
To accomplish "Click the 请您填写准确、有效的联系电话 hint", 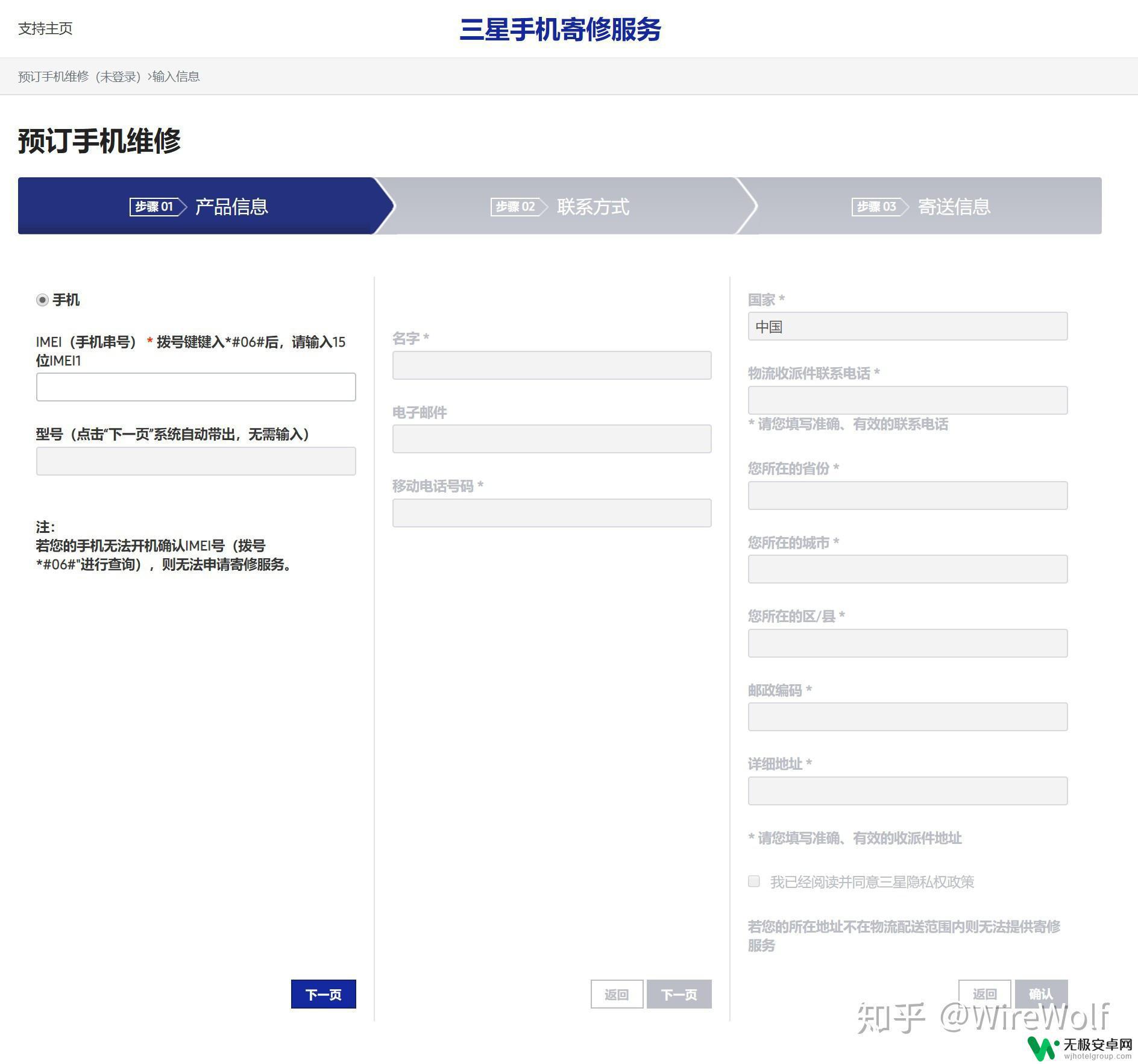I will pyautogui.click(x=848, y=424).
